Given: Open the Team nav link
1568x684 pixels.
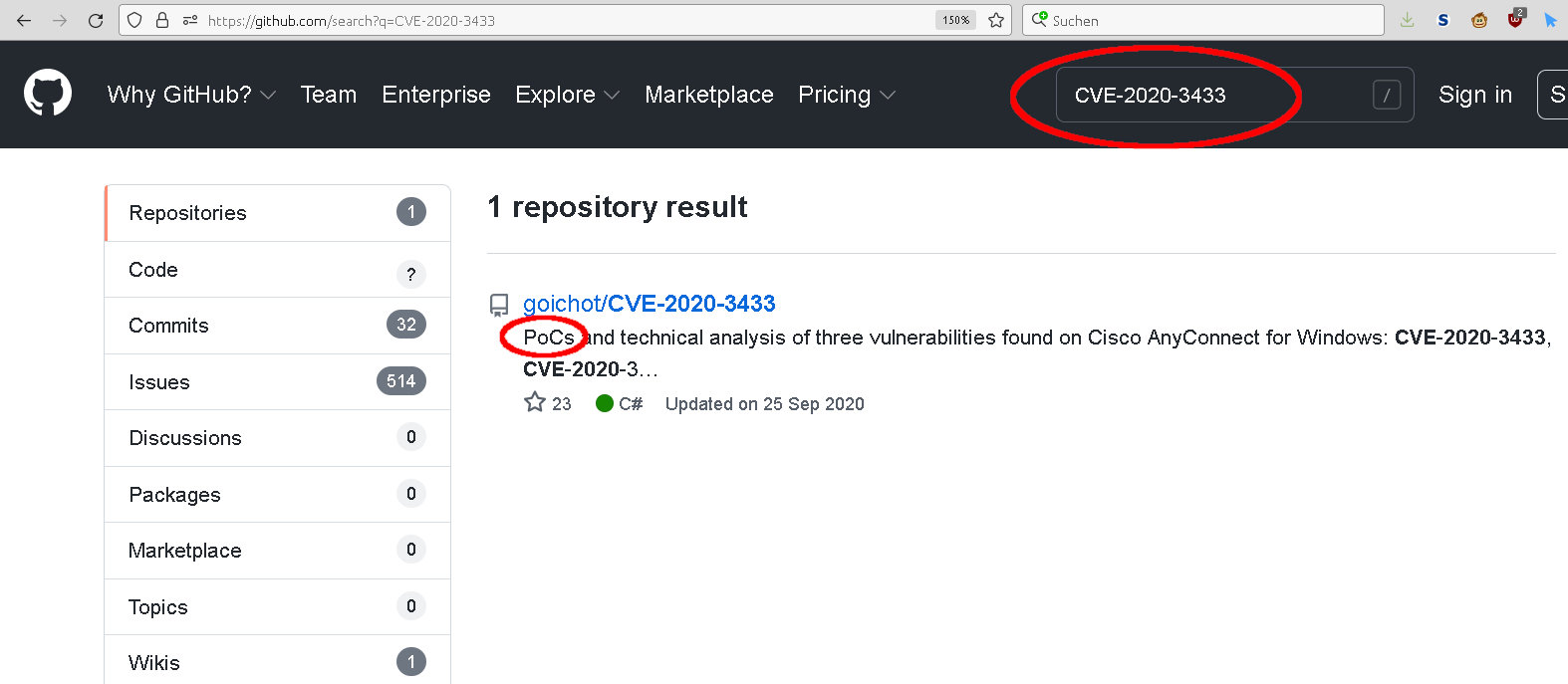Looking at the screenshot, I should 329,95.
